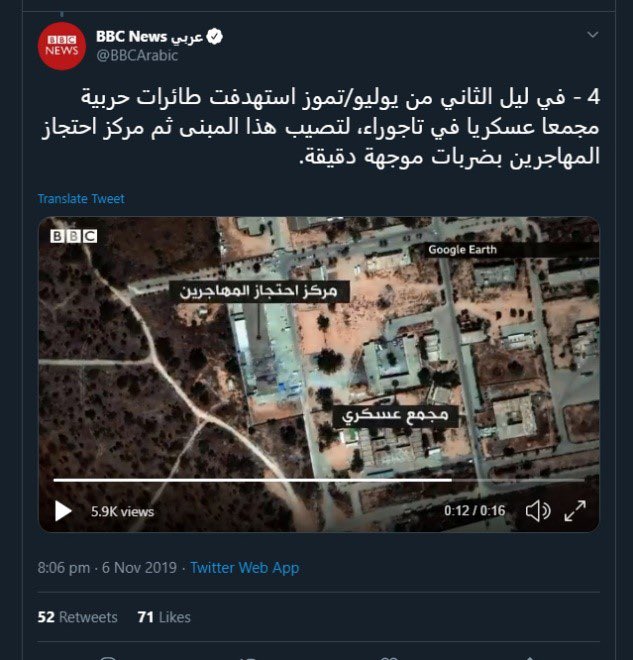Image resolution: width=633 pixels, height=660 pixels.
Task: Seek on the video progress bar
Action: (x=319, y=480)
